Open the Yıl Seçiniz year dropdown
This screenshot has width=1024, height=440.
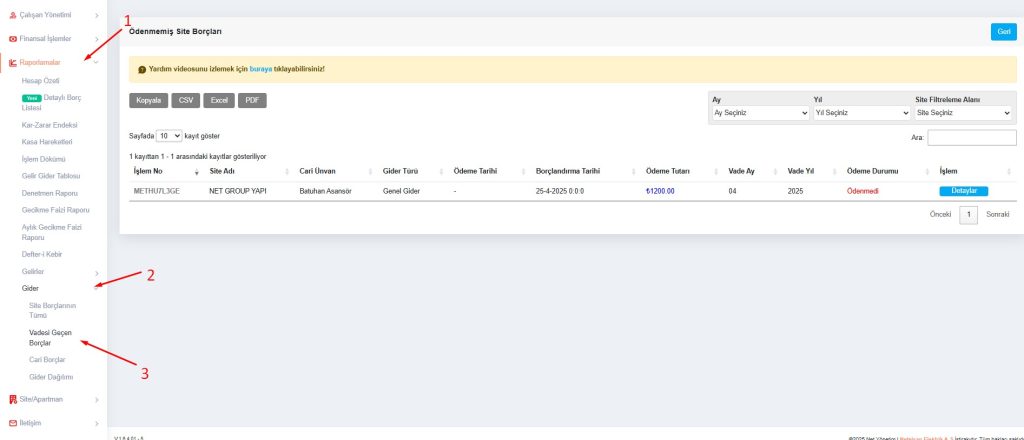coord(861,114)
